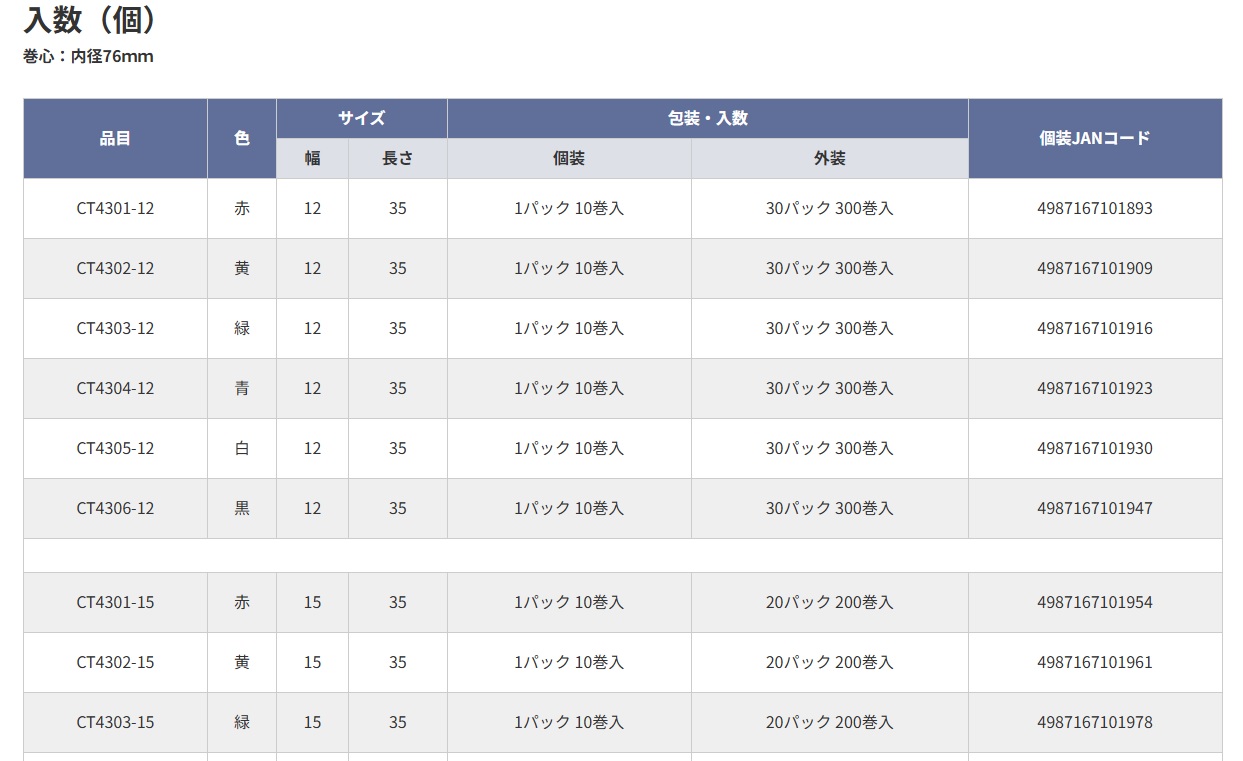Click the 幅 sub-header cell
Viewport: 1243px width, 761px height.
[x=312, y=159]
